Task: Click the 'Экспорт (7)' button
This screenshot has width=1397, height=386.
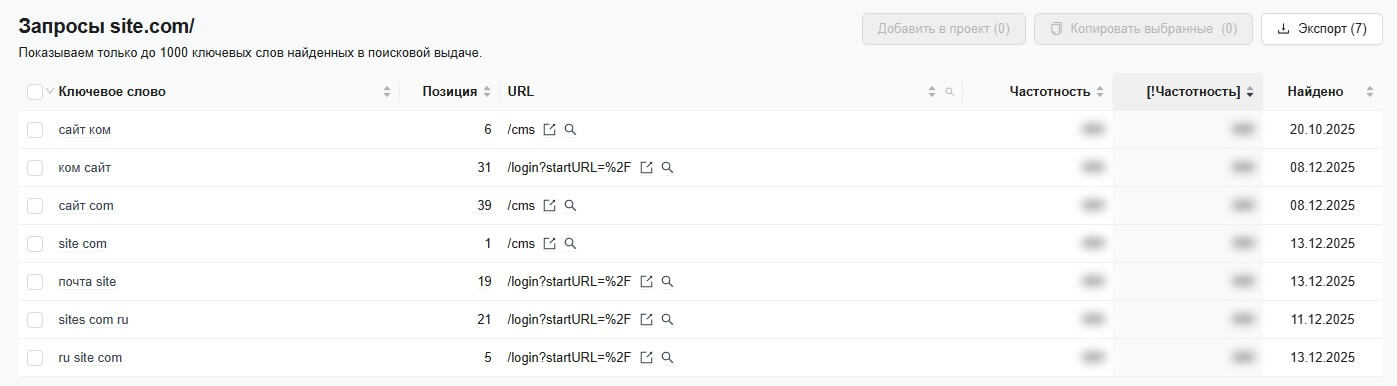Action: [x=1322, y=29]
